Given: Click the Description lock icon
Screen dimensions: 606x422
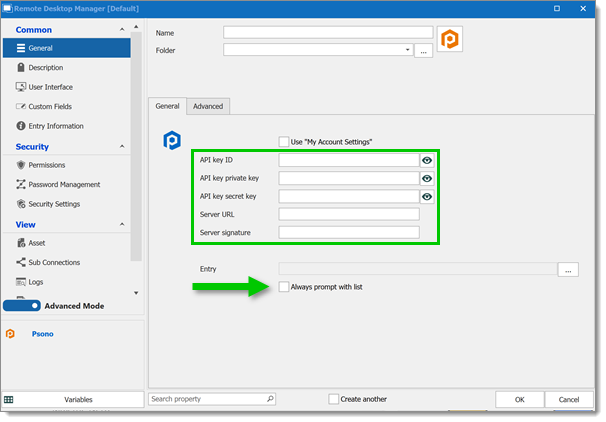Looking at the screenshot, I should pyautogui.click(x=21, y=67).
